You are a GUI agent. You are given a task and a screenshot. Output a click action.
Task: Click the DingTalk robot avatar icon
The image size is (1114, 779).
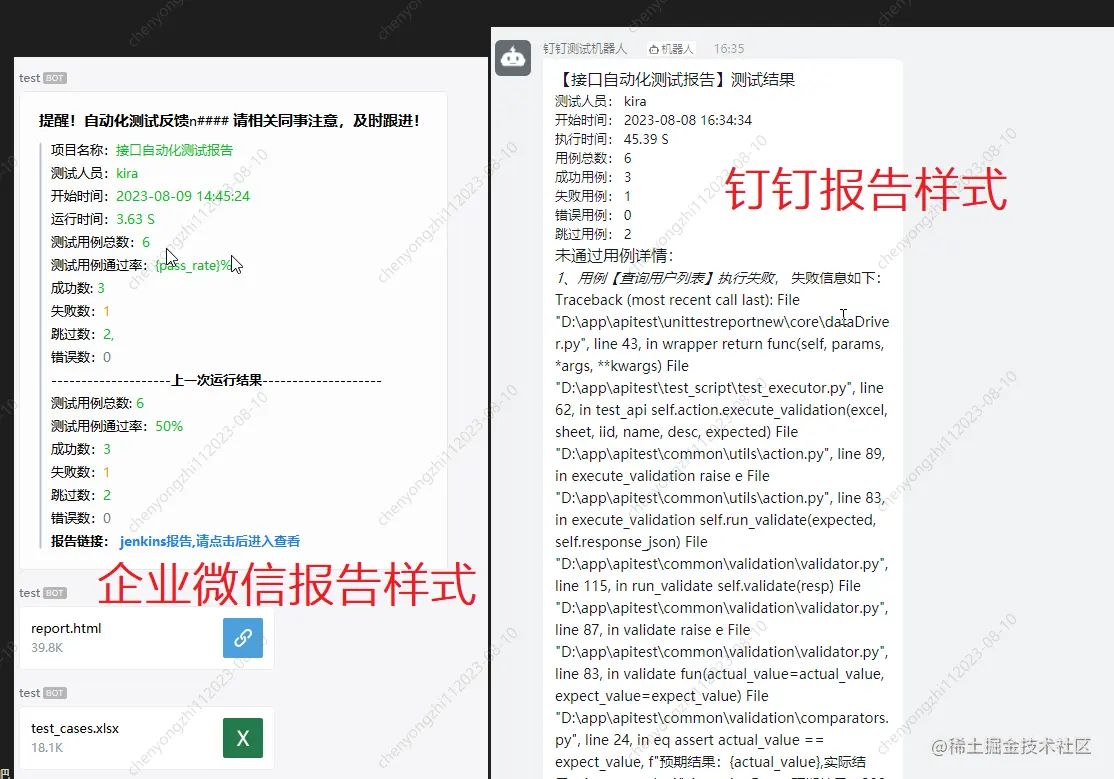513,58
